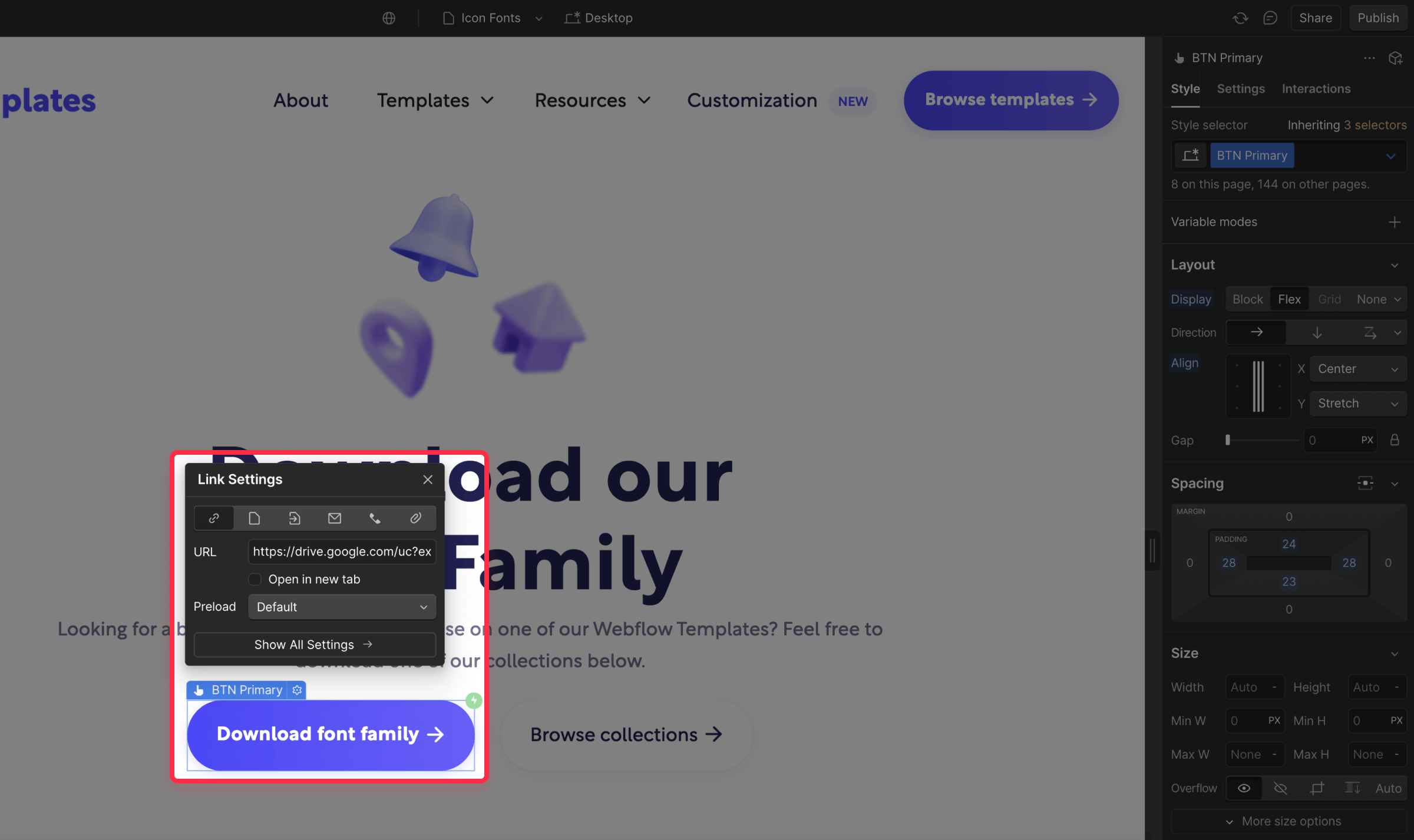Click Browse collections button on canvas
Screen dimensions: 1414x840
[x=626, y=735]
